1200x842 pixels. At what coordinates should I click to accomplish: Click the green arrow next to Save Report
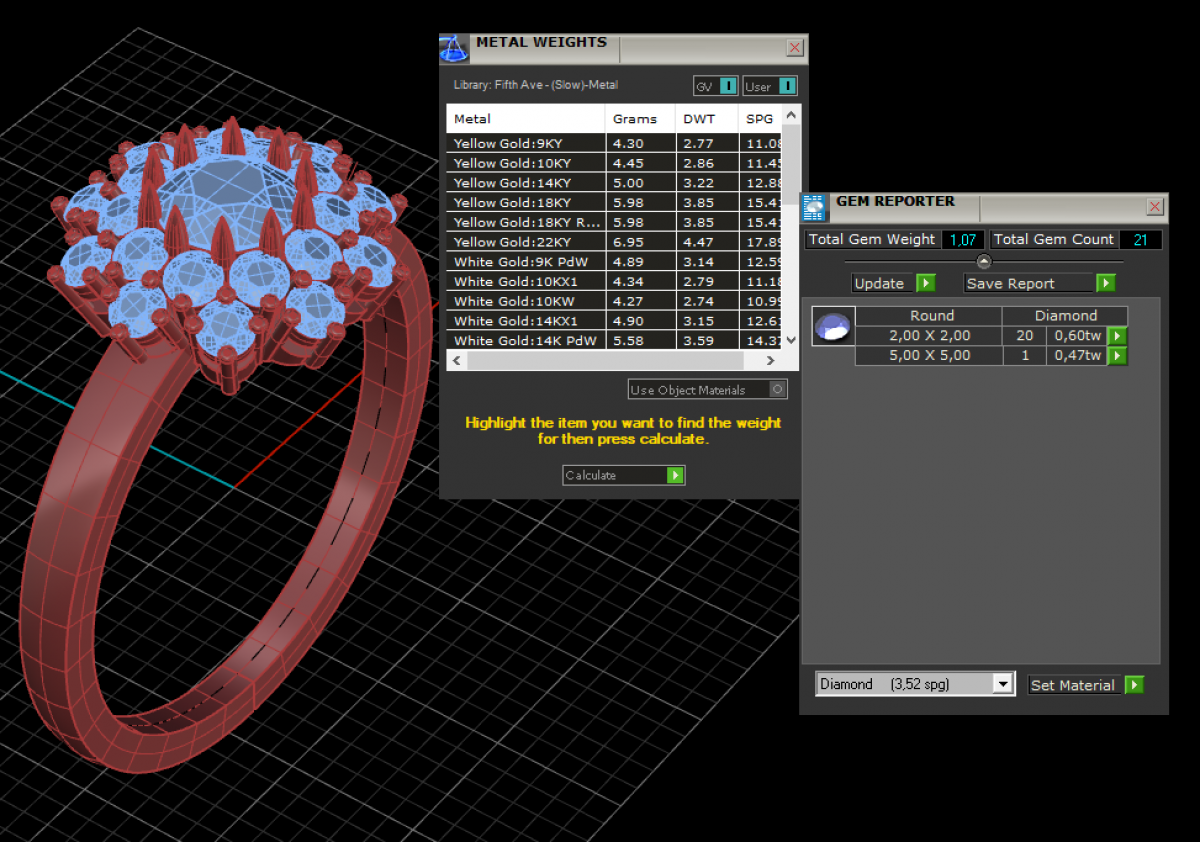[1105, 284]
